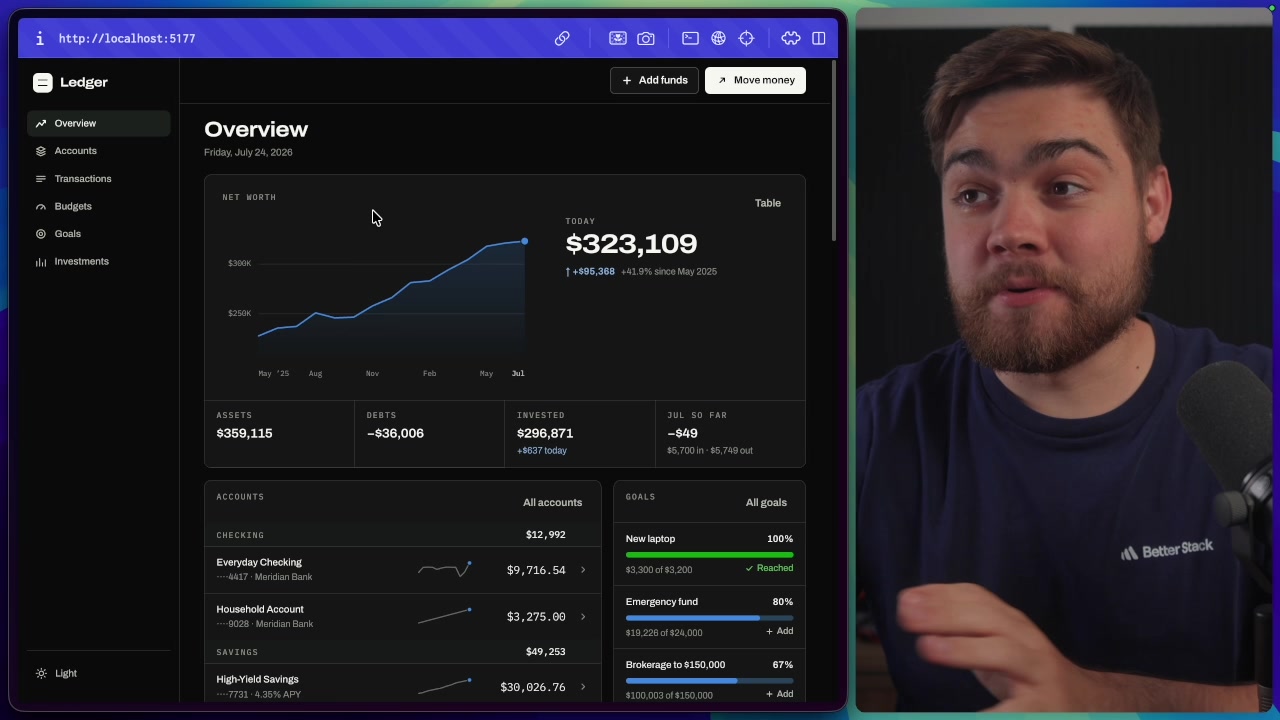The height and width of the screenshot is (720, 1280).
Task: Click the crosshair element picker icon
Action: coord(746,38)
